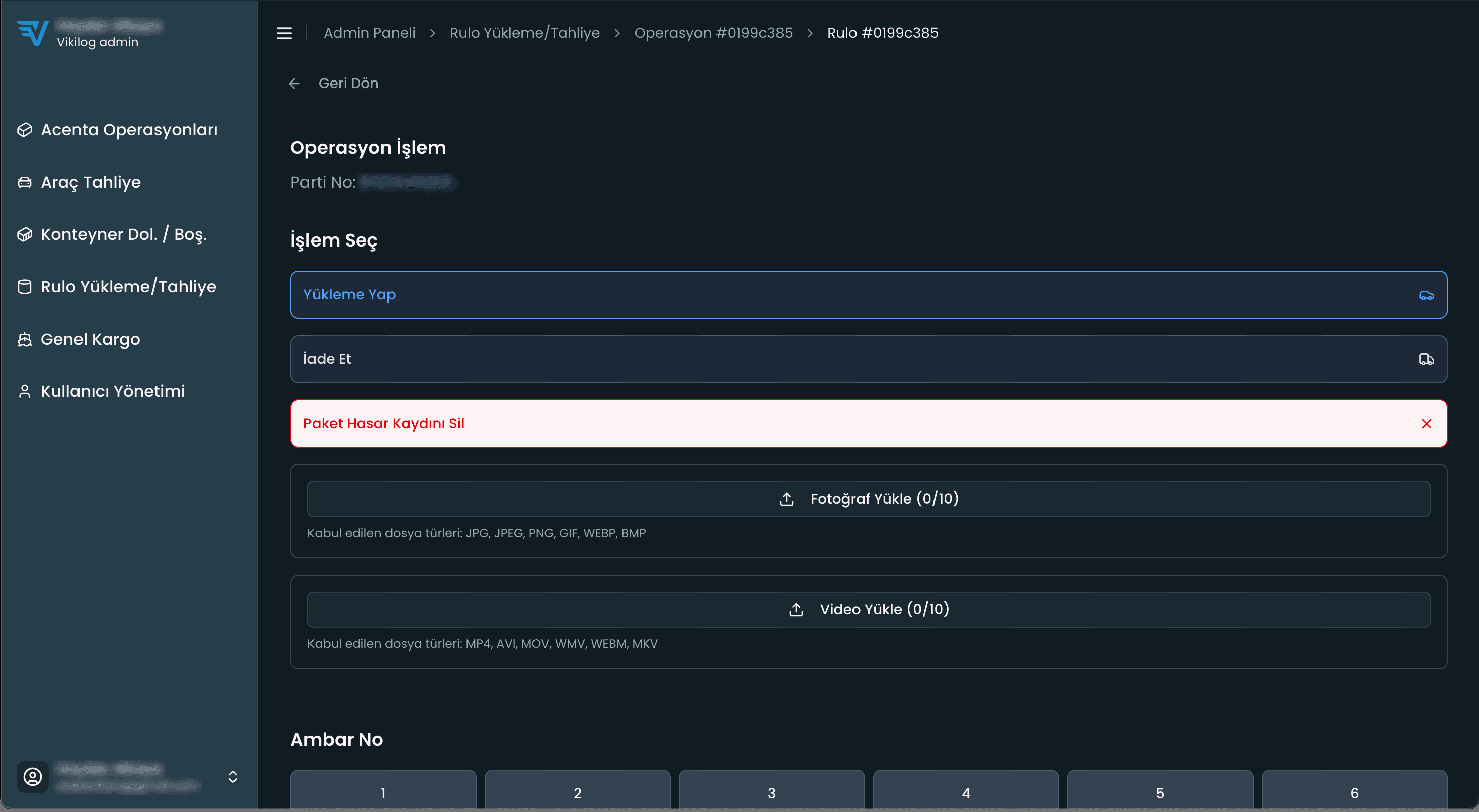Click the red X on Paket Hasar
Screen dimensions: 1479x812
1426,424
